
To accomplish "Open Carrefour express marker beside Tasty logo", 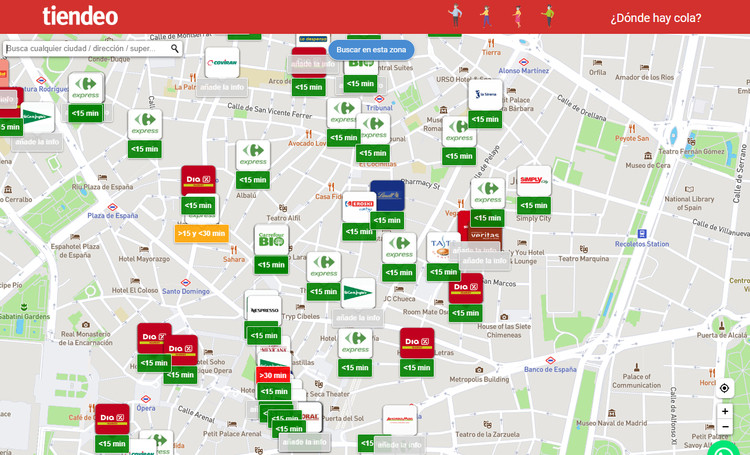I will coord(399,248).
